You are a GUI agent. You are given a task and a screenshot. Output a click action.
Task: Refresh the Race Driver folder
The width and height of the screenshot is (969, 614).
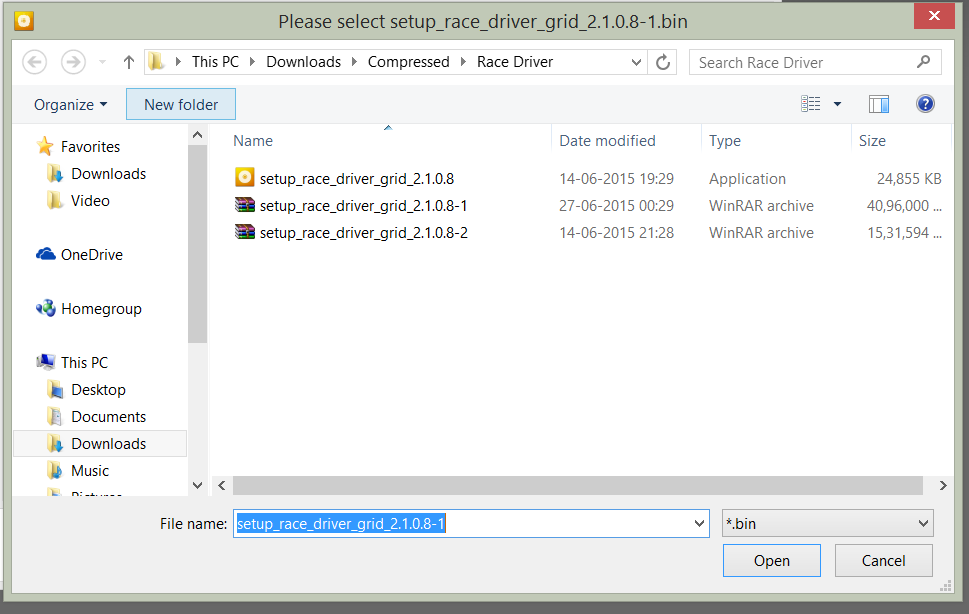[x=662, y=62]
